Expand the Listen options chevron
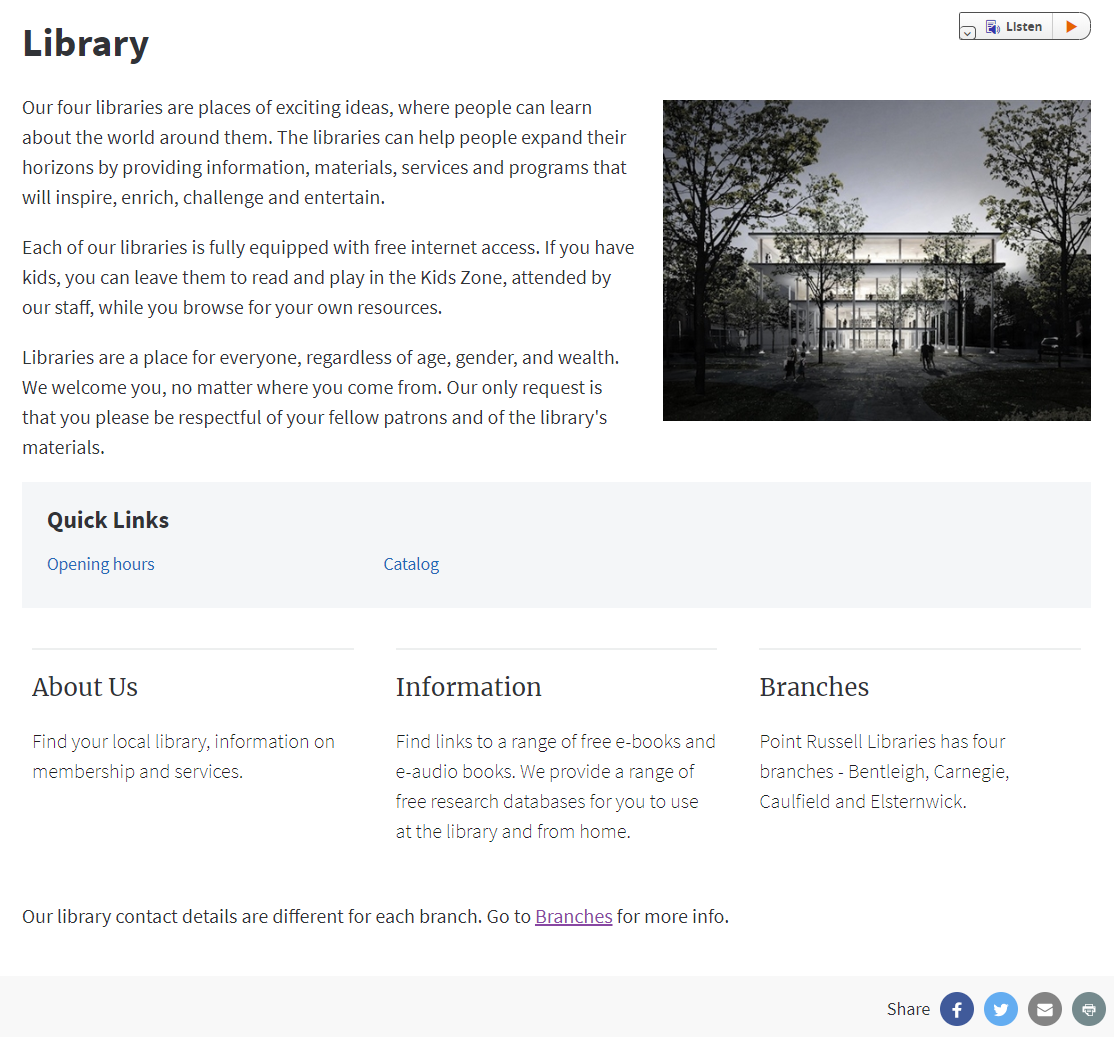The image size is (1114, 1037). pyautogui.click(x=967, y=33)
